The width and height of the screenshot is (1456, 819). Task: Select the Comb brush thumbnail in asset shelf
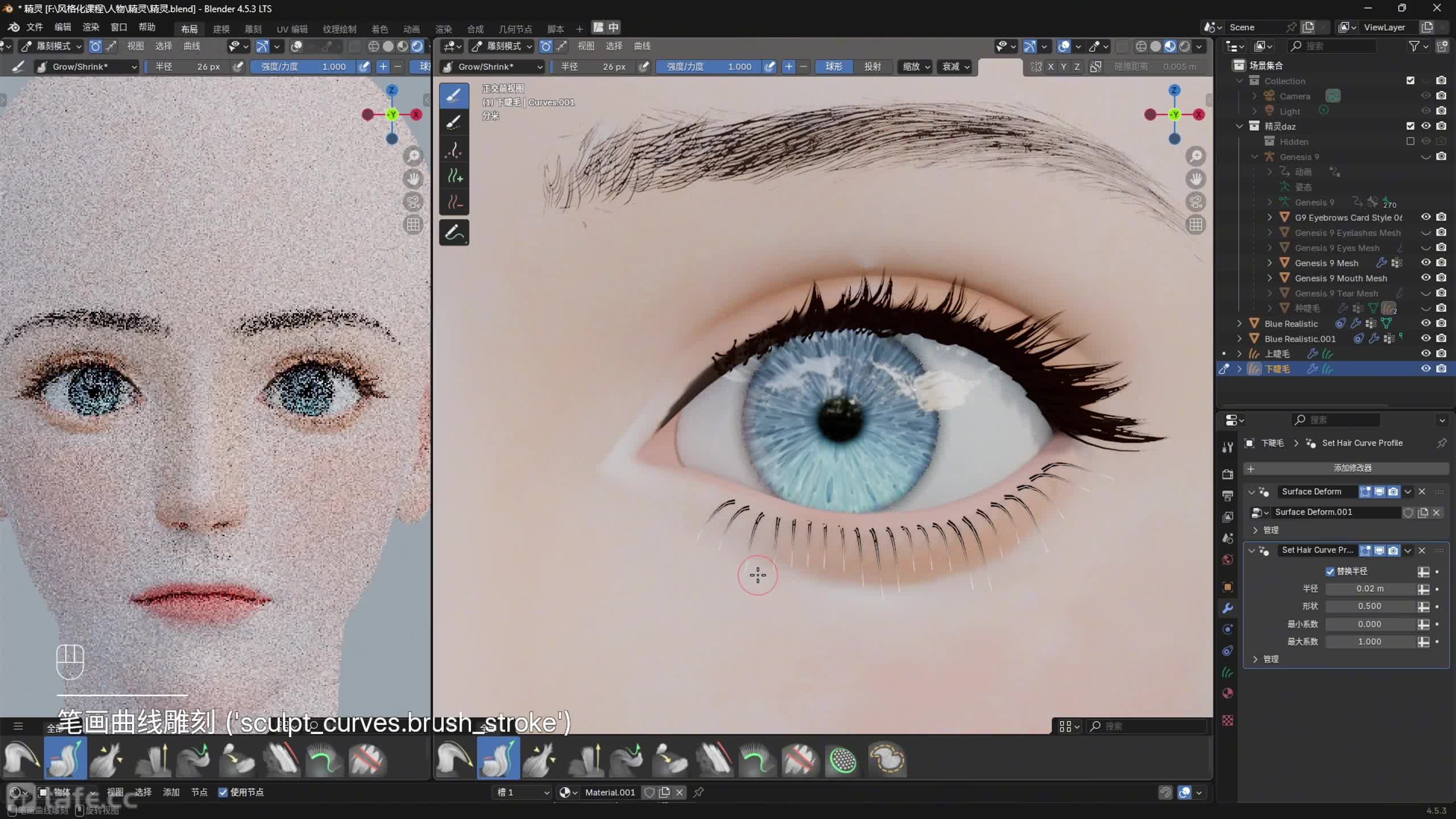454,759
